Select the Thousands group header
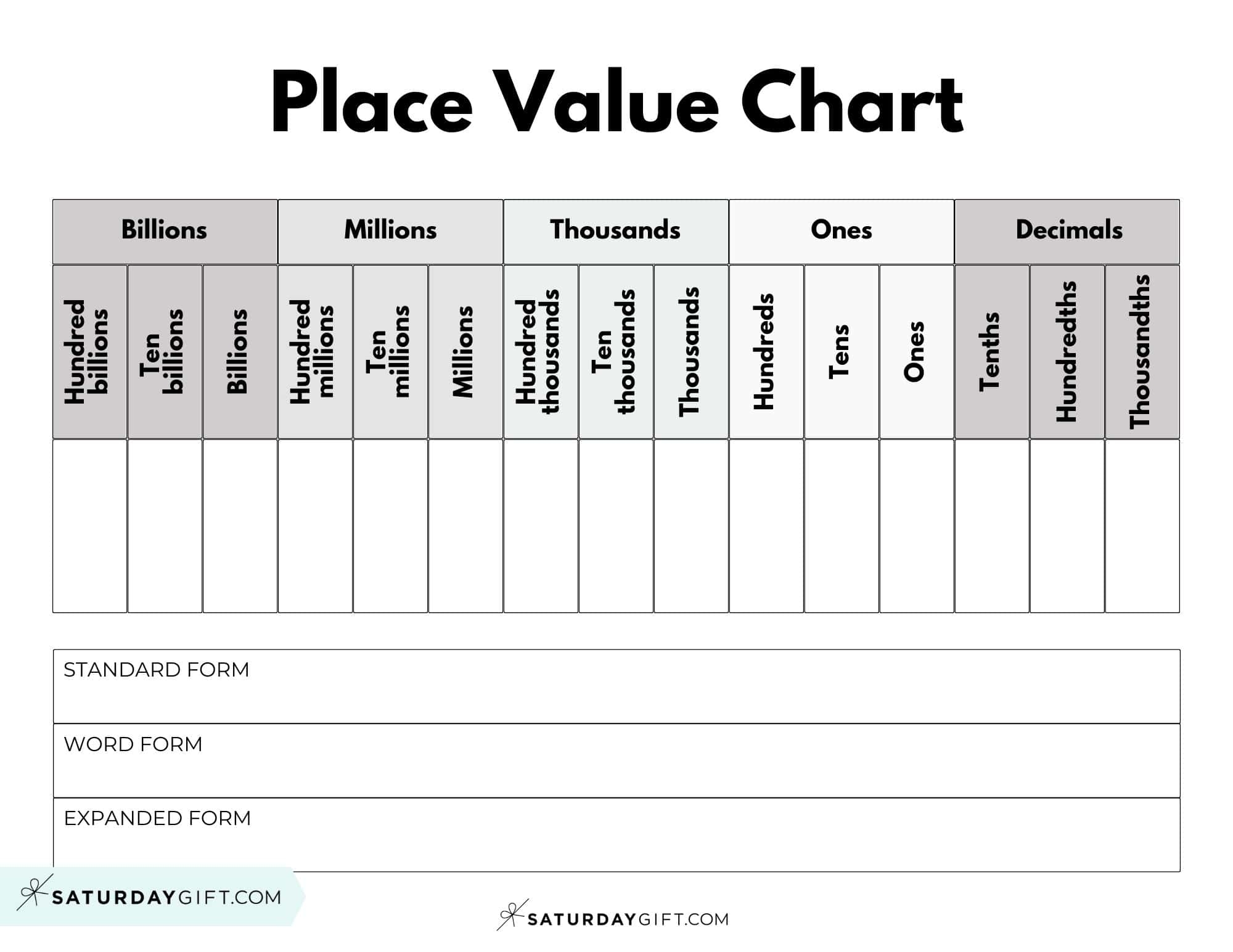 pyautogui.click(x=616, y=231)
